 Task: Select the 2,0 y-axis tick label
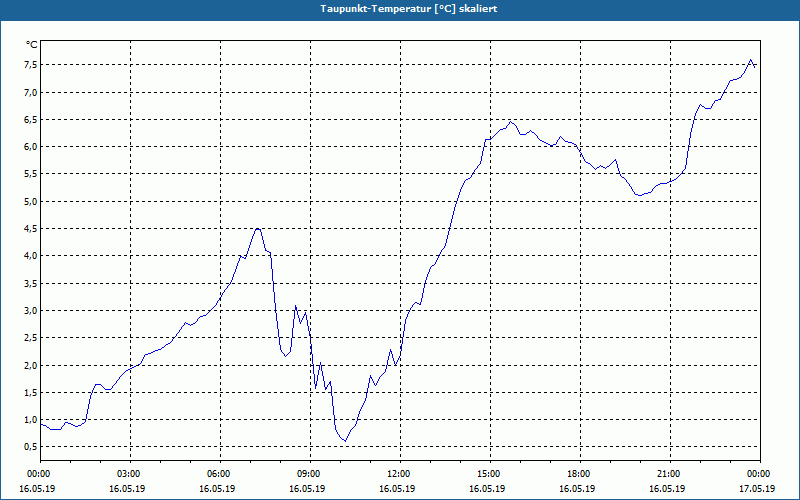pos(30,365)
